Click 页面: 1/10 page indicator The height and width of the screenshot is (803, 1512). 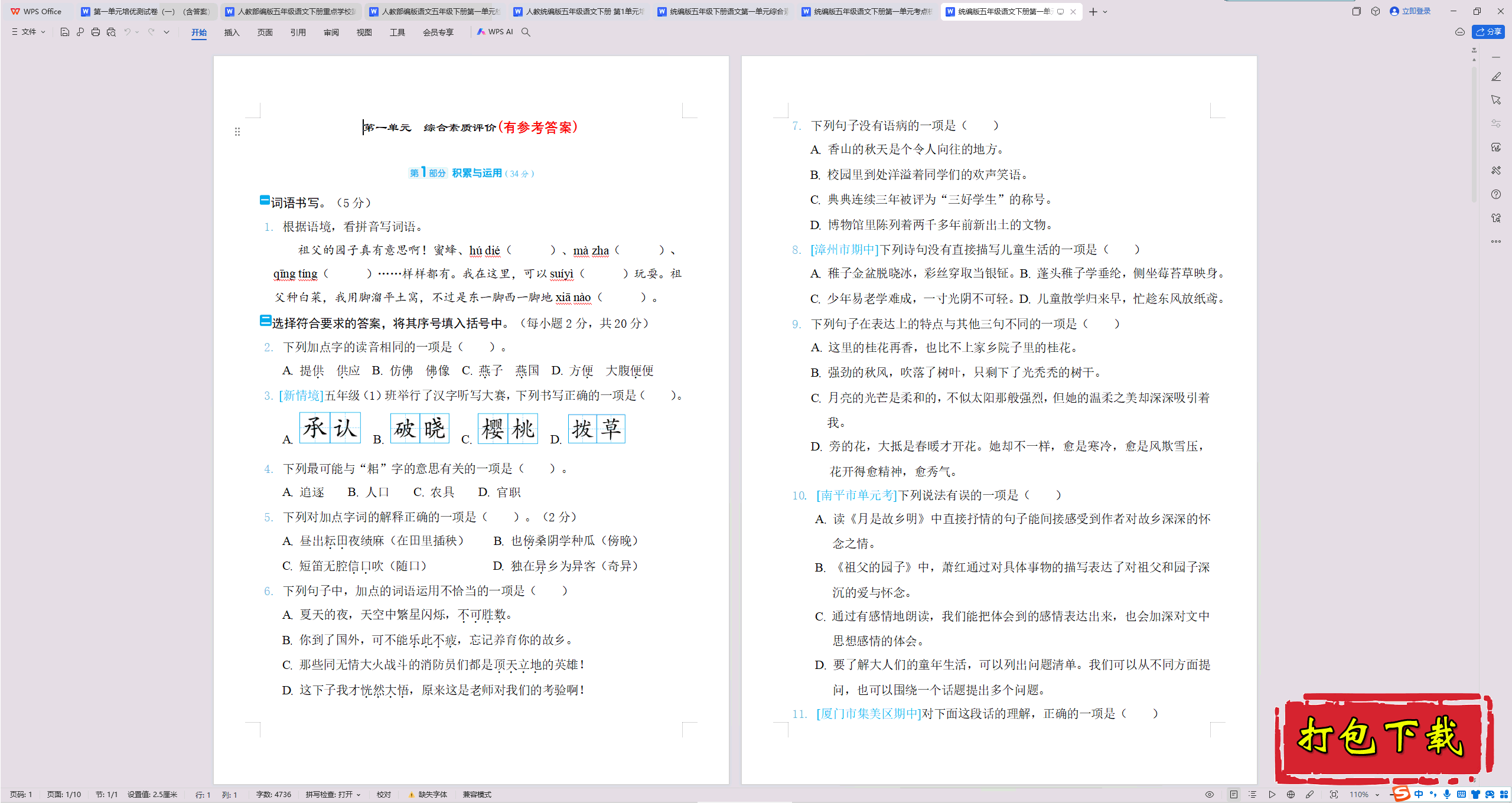[x=64, y=795]
